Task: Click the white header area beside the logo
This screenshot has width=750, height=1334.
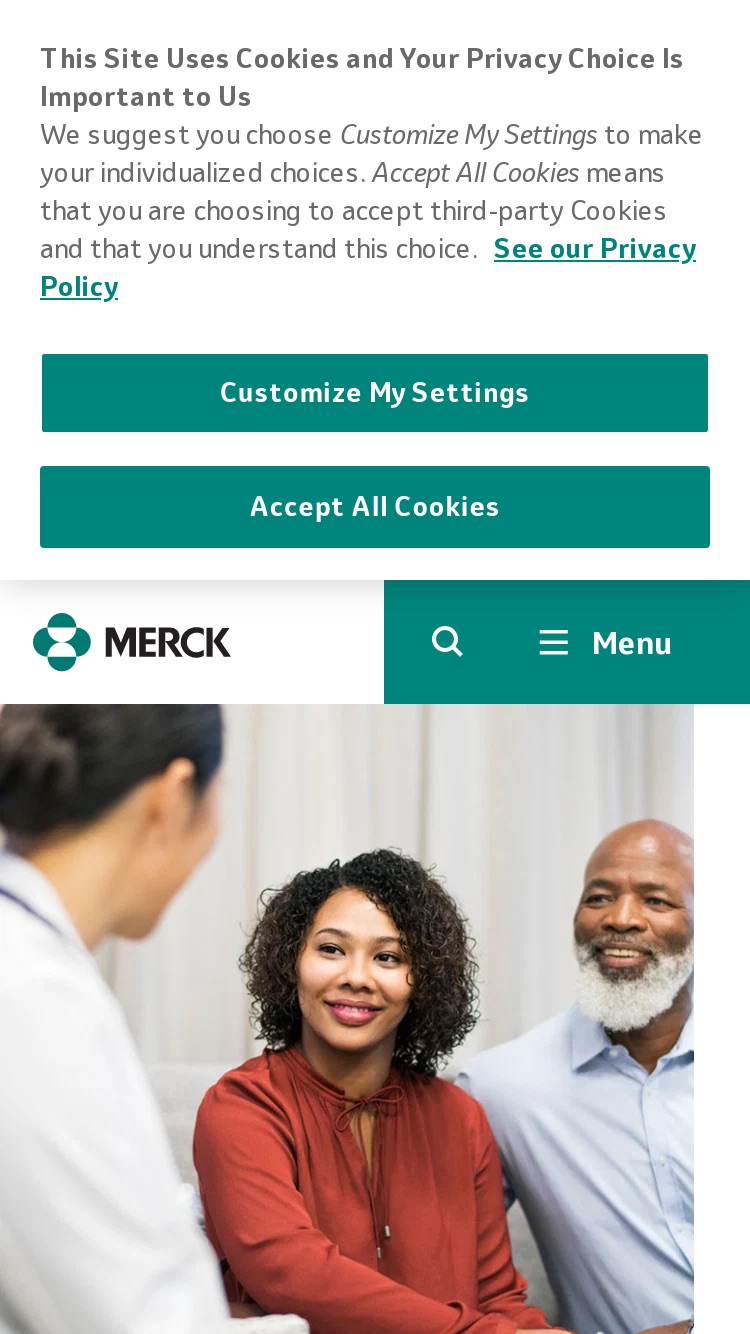Action: [307, 642]
